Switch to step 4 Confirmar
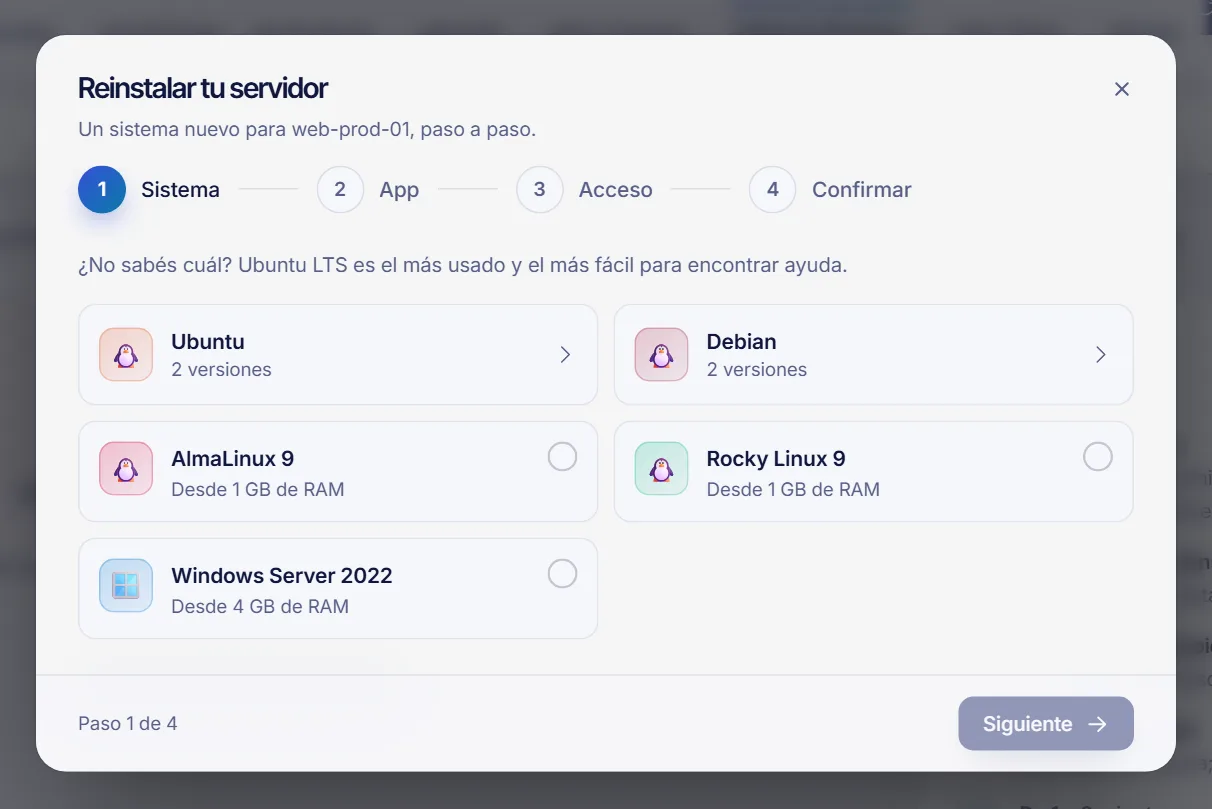The height and width of the screenshot is (809, 1212). click(830, 190)
